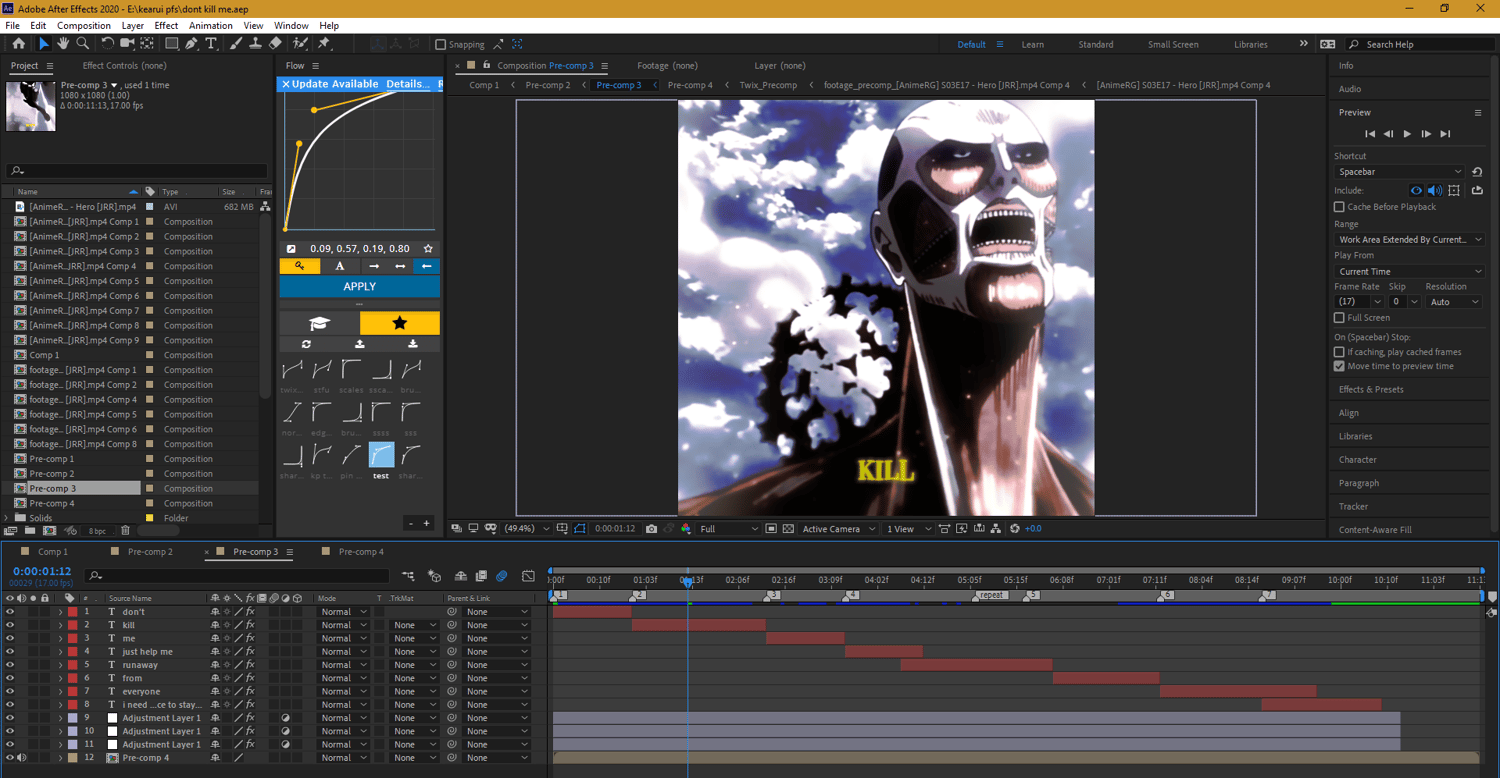Viewport: 1500px width, 778px height.
Task: Delete selected project item trash icon
Action: point(125,531)
